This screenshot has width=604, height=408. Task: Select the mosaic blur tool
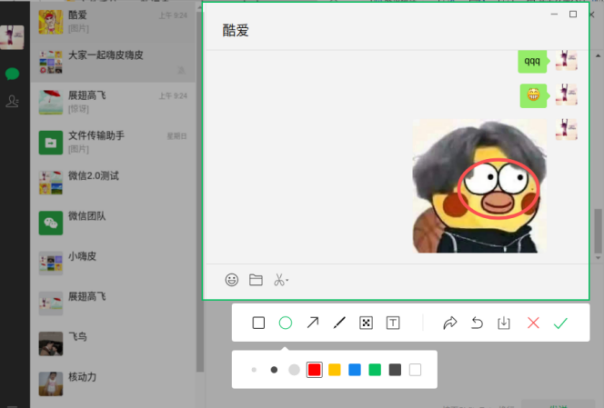click(x=366, y=323)
